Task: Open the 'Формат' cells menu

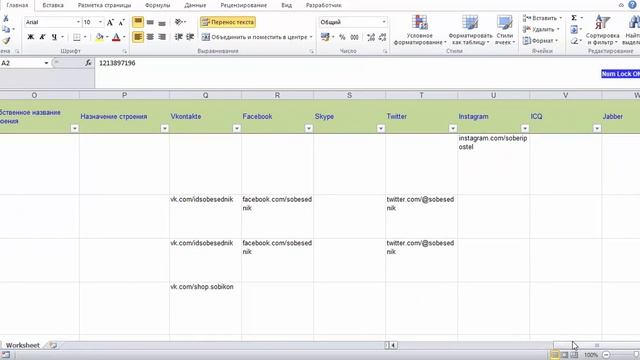Action: [x=540, y=41]
